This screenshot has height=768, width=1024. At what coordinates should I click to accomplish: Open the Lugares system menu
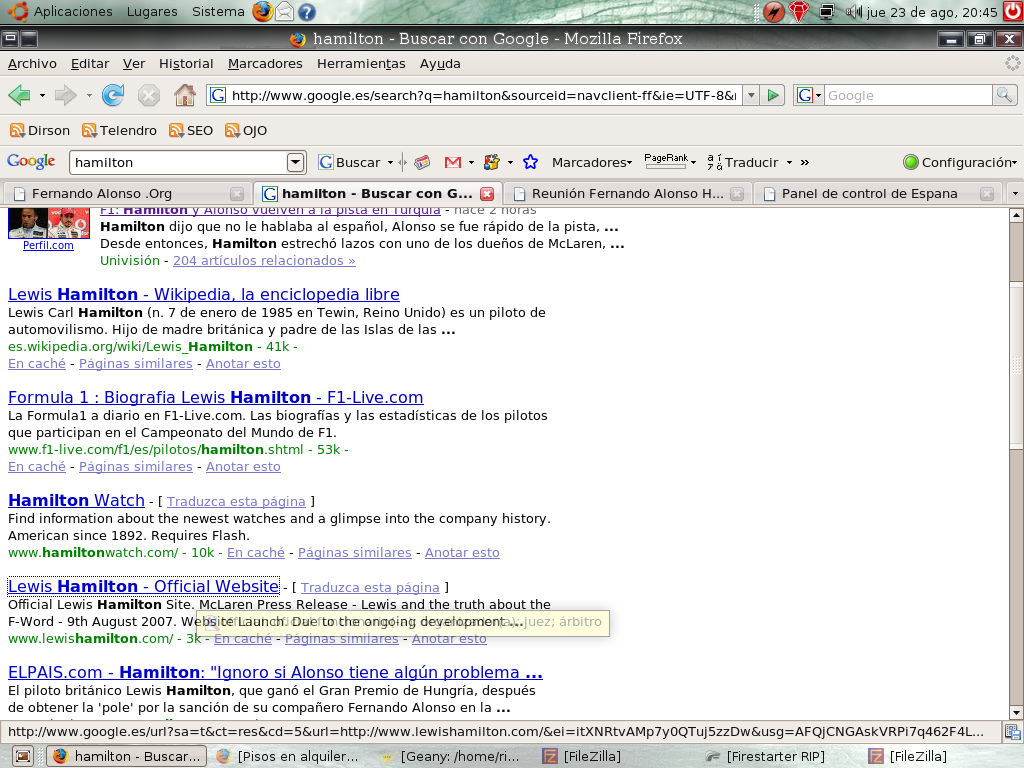tap(152, 11)
